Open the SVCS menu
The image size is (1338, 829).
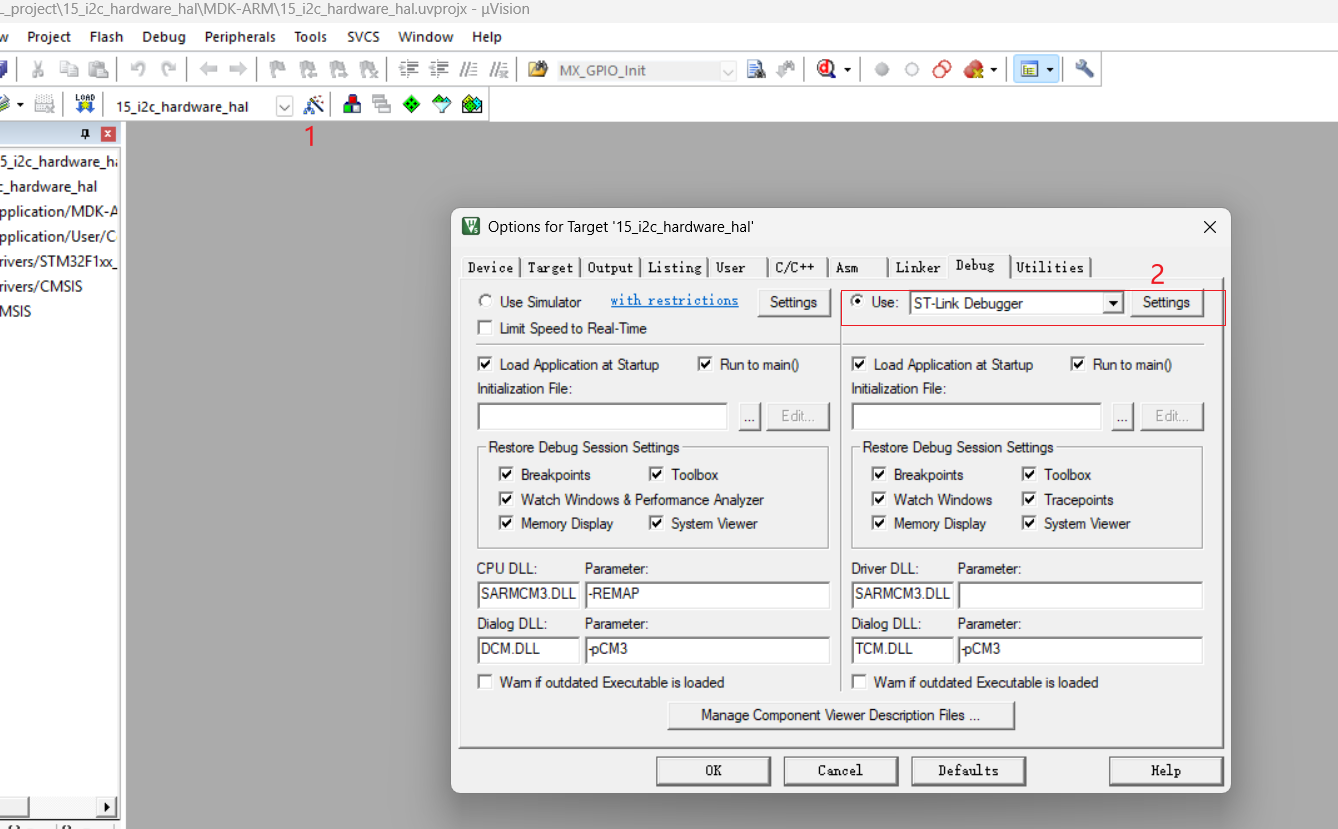click(363, 37)
